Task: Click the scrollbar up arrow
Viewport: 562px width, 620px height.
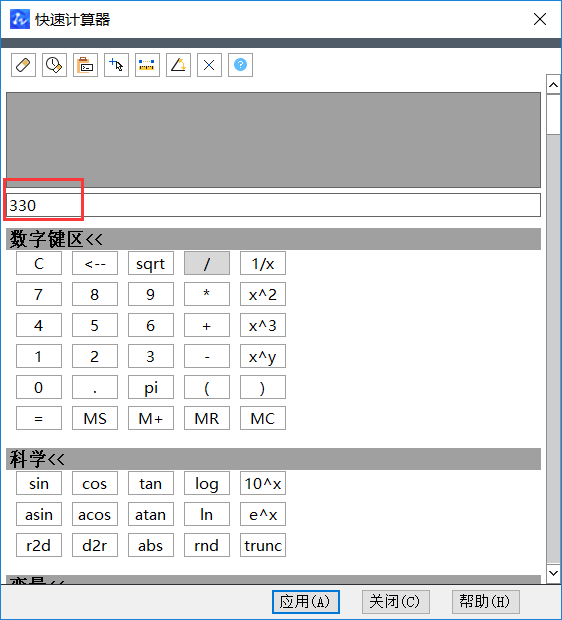Action: tap(553, 85)
